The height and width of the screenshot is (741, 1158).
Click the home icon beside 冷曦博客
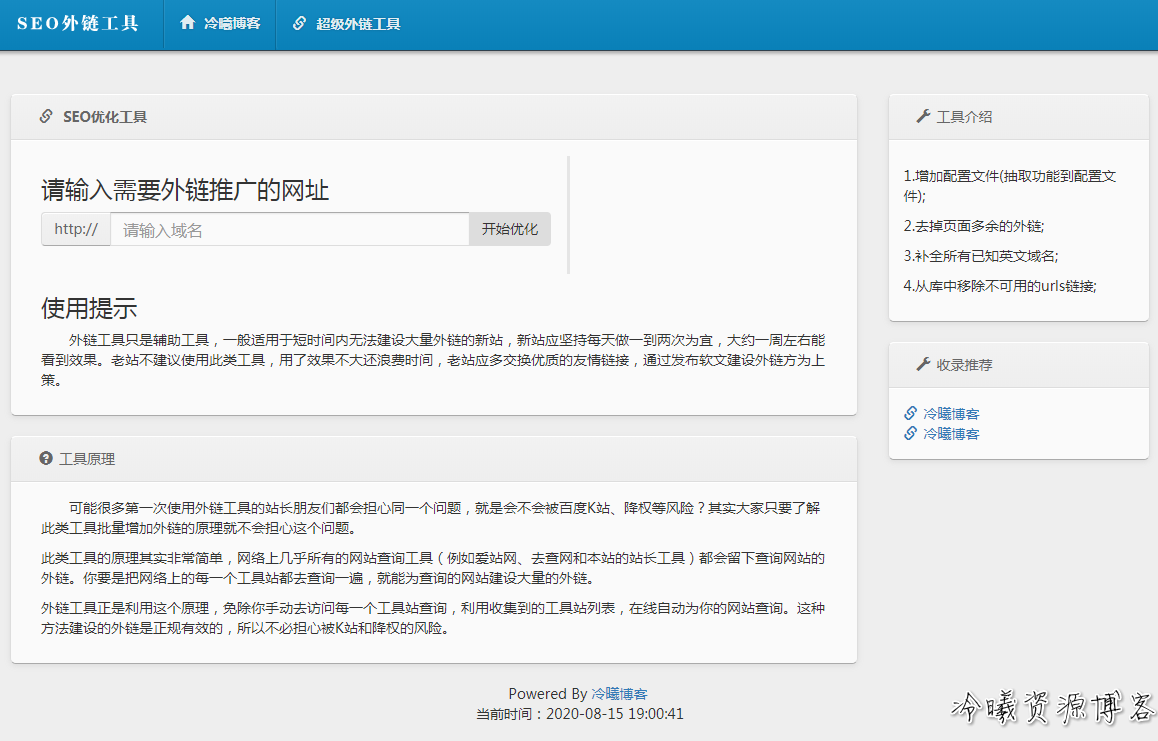(x=188, y=23)
